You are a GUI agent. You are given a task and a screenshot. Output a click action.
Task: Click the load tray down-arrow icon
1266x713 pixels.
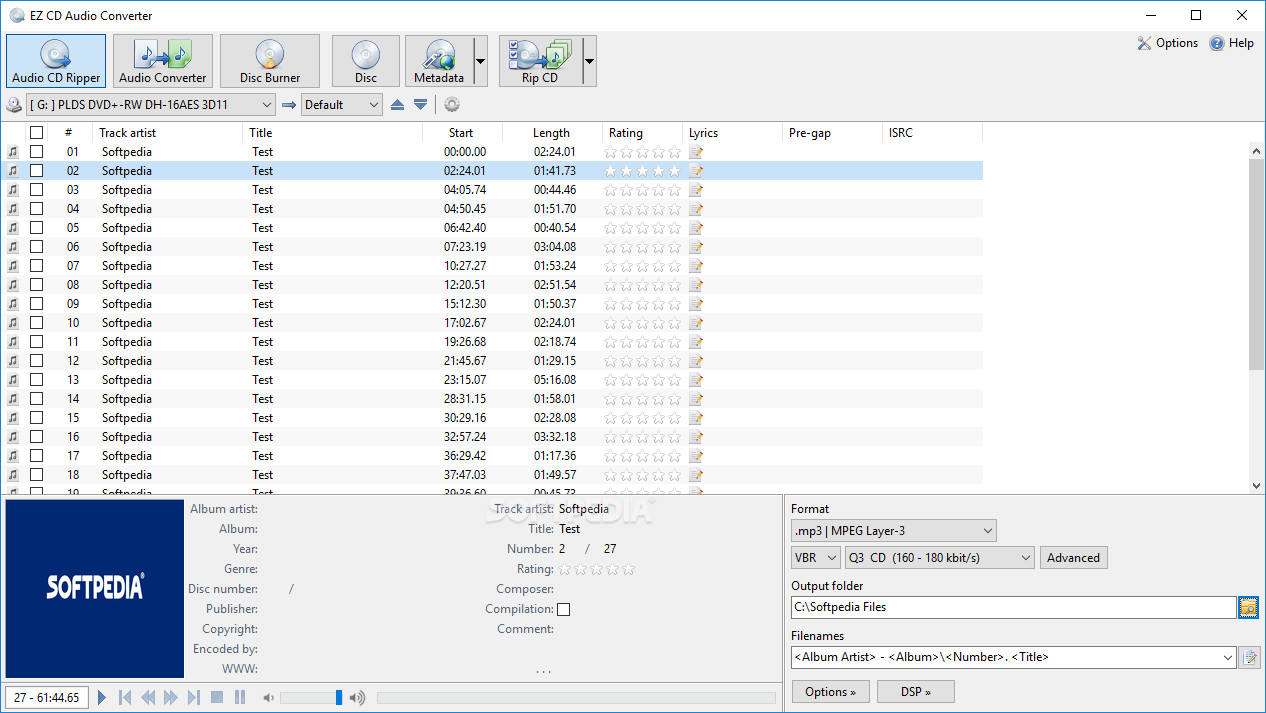[x=421, y=104]
